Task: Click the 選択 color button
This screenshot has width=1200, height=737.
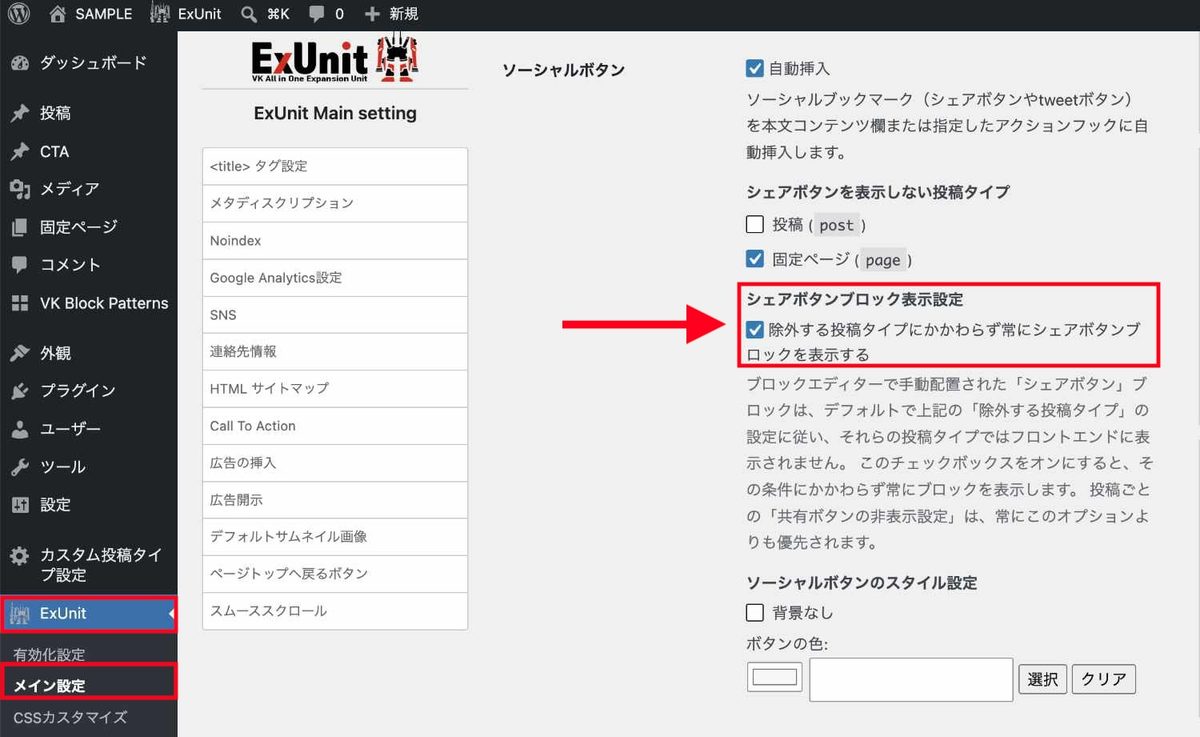Action: [1043, 679]
